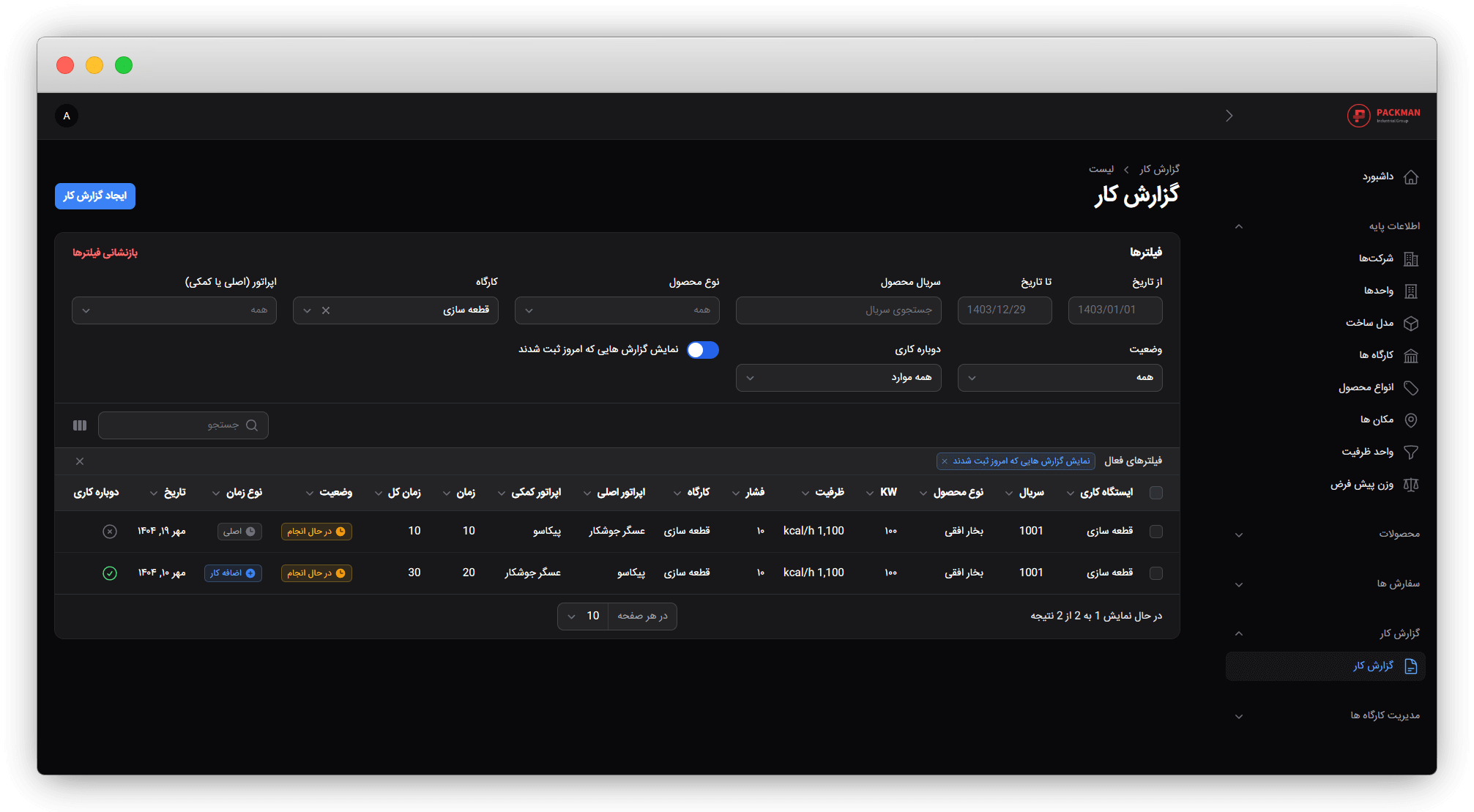Click the ایجاد گزارش کار button
Image resolution: width=1474 pixels, height=812 pixels.
click(x=95, y=196)
